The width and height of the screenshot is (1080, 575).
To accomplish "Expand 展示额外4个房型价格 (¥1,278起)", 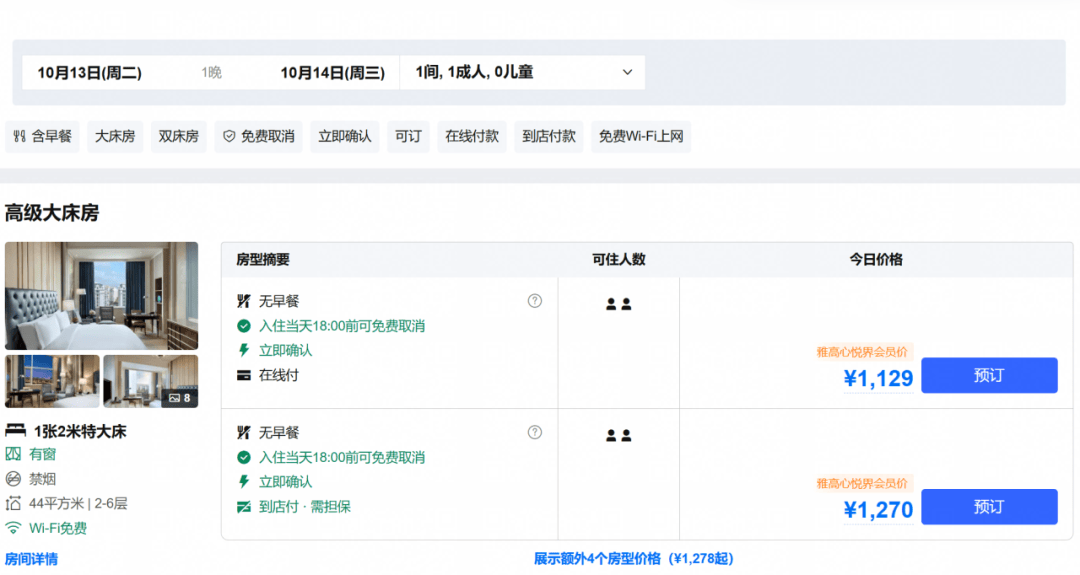I will [x=634, y=558].
